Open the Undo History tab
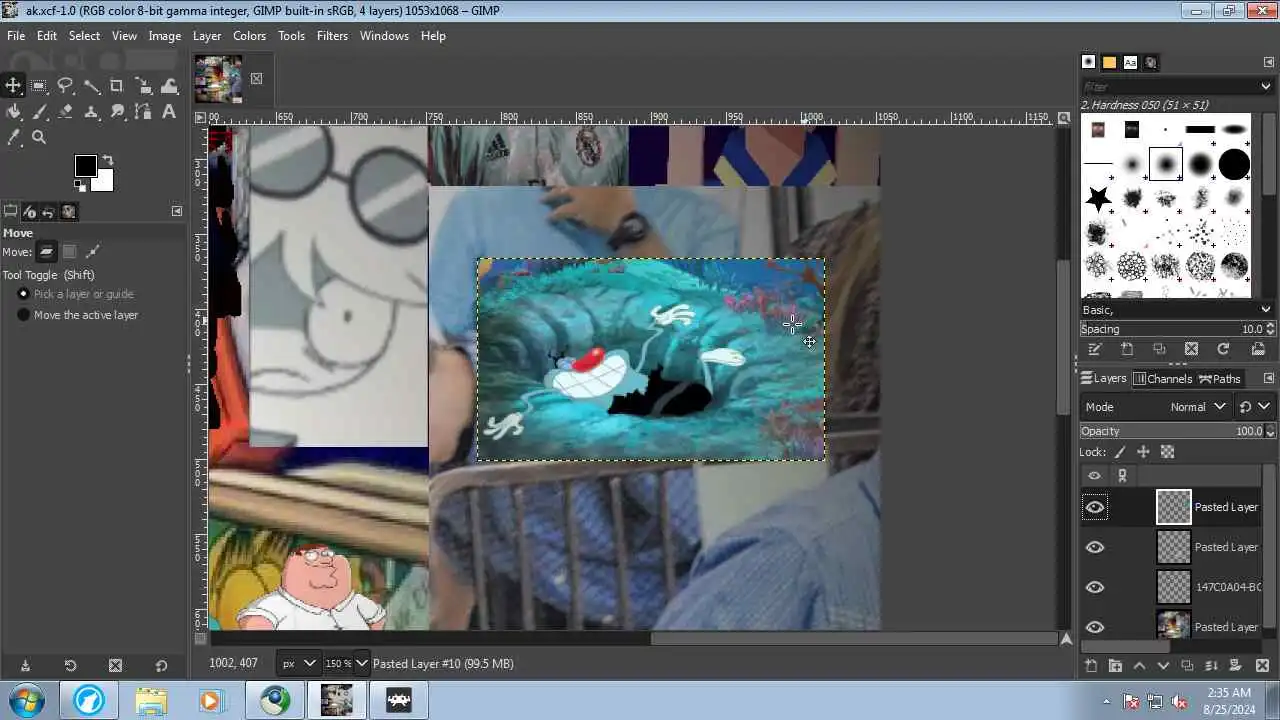Image resolution: width=1280 pixels, height=720 pixels. [x=49, y=212]
